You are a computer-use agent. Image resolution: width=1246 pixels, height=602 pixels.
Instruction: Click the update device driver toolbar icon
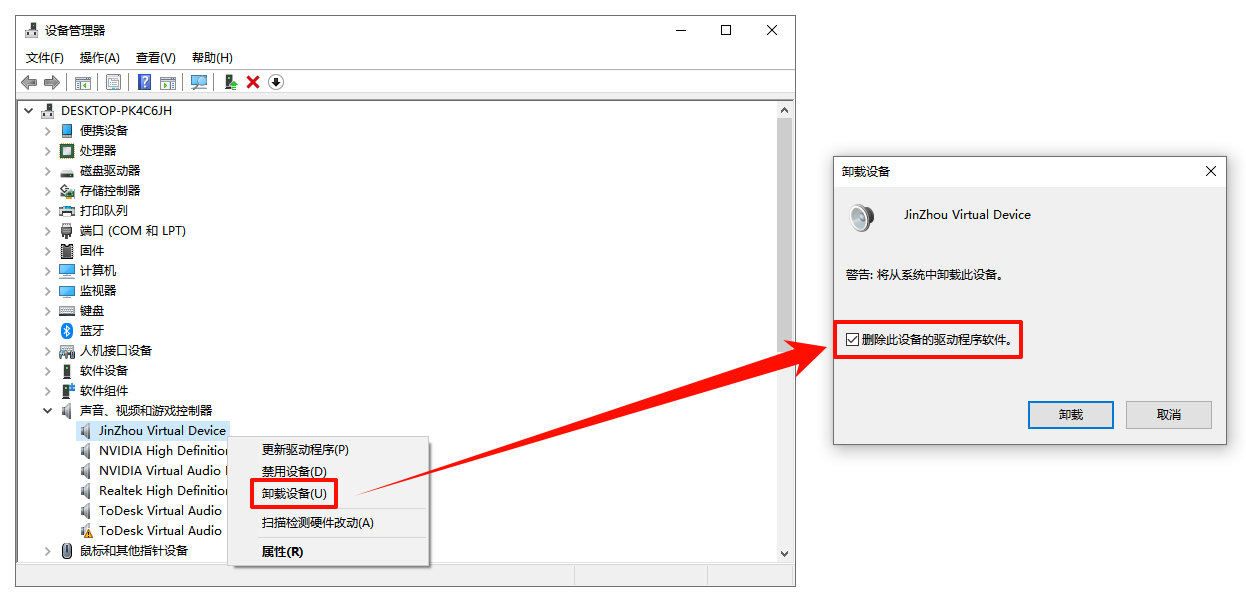point(231,82)
